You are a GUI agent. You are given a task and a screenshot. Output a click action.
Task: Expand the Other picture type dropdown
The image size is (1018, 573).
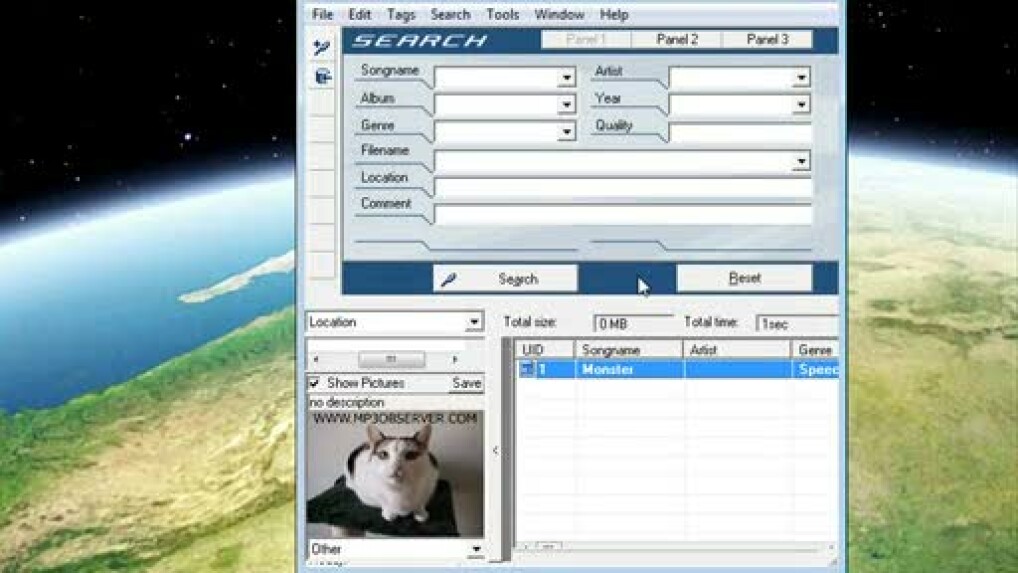476,549
